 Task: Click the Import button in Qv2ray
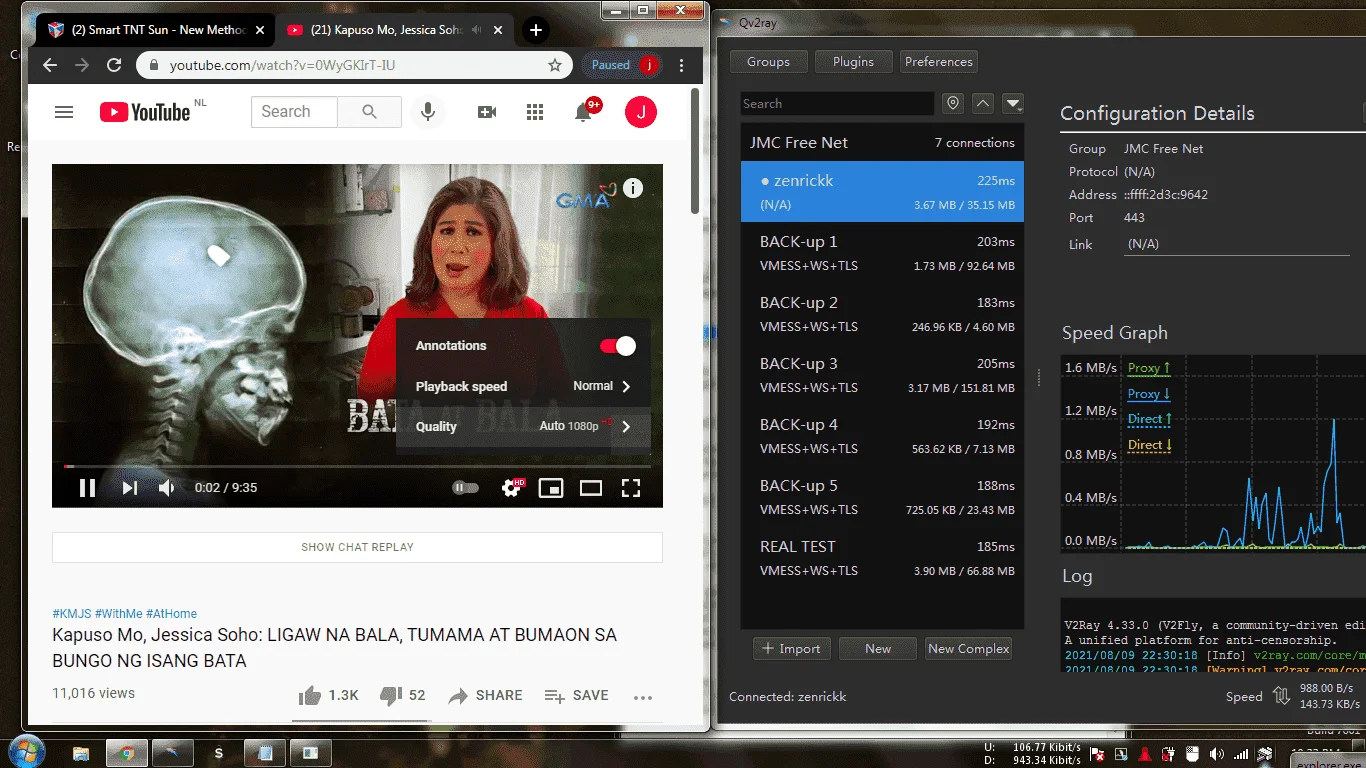tap(791, 649)
